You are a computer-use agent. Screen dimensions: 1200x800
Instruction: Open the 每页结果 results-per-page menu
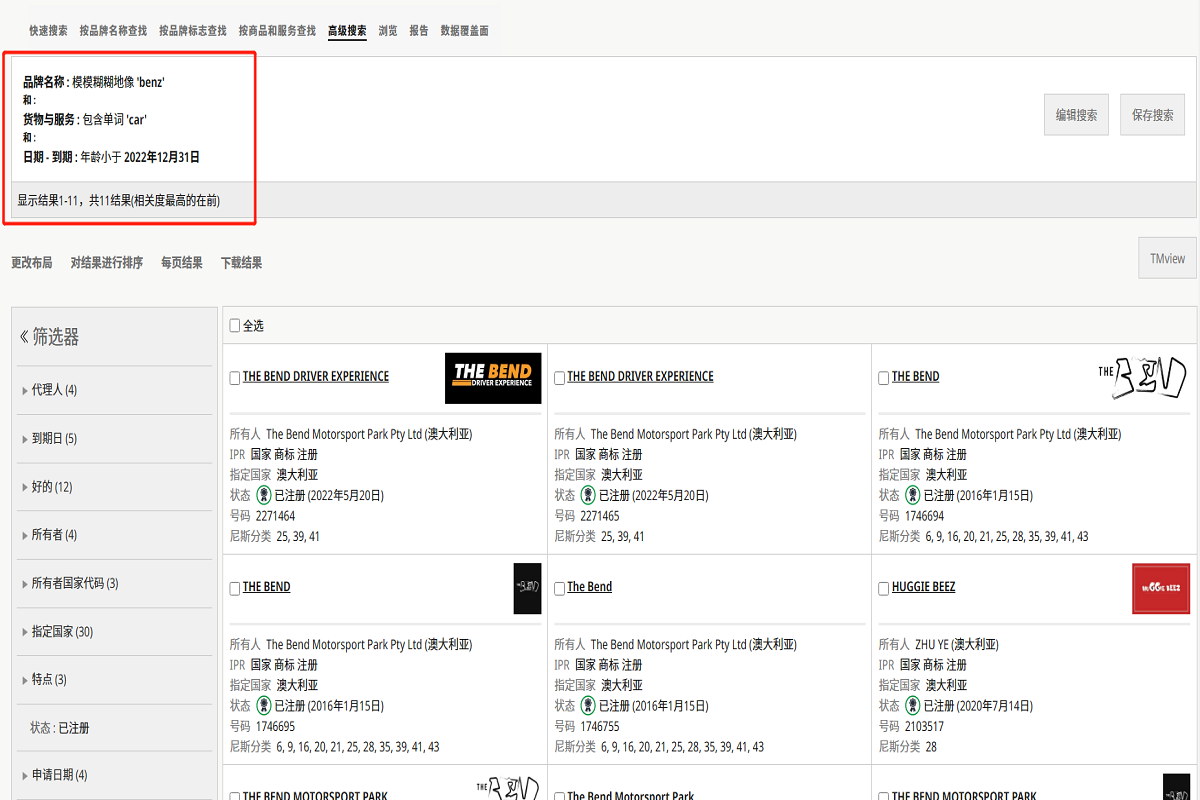point(182,263)
